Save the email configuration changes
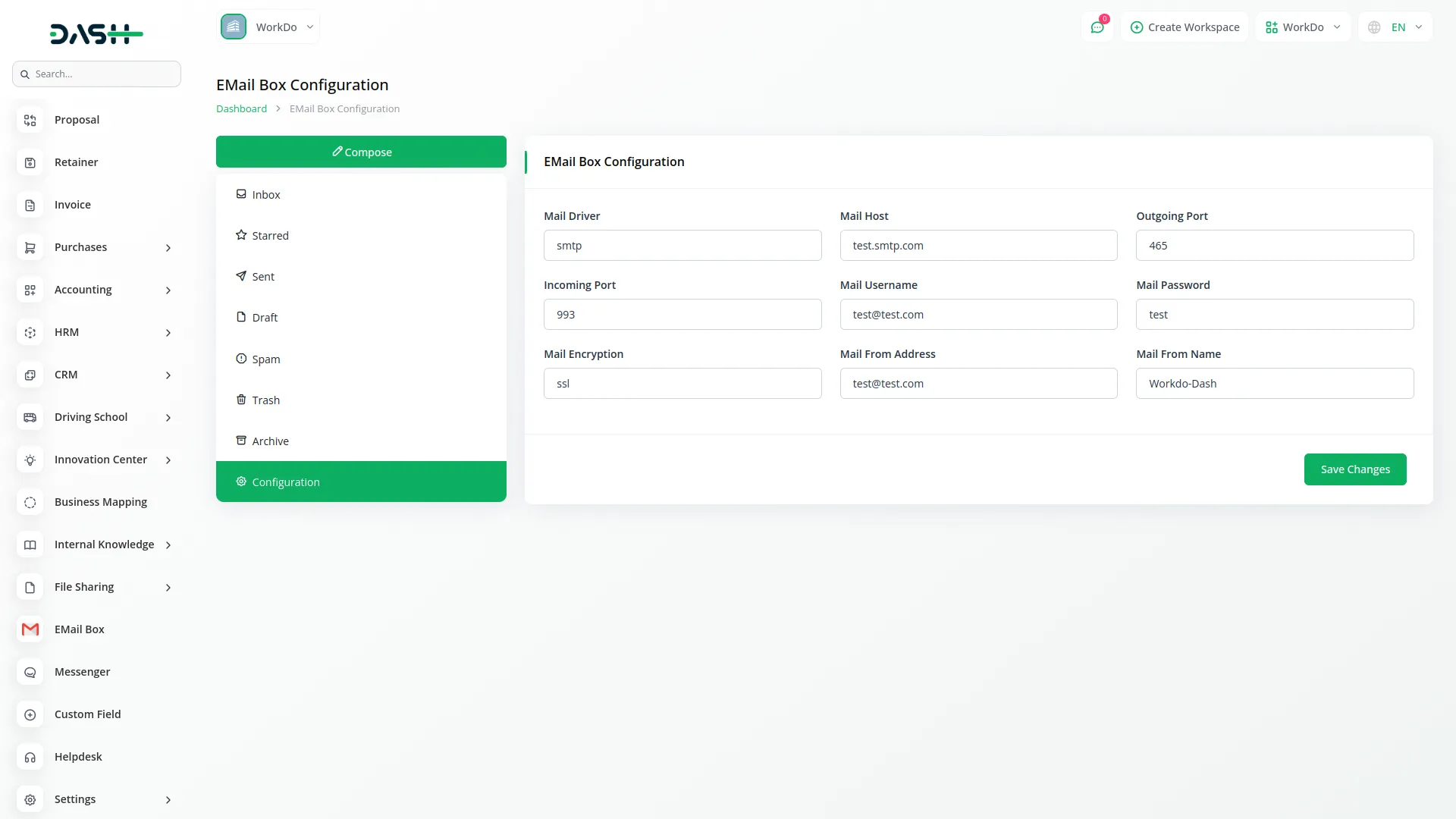Screen dimensions: 1456x819 (x=1355, y=469)
